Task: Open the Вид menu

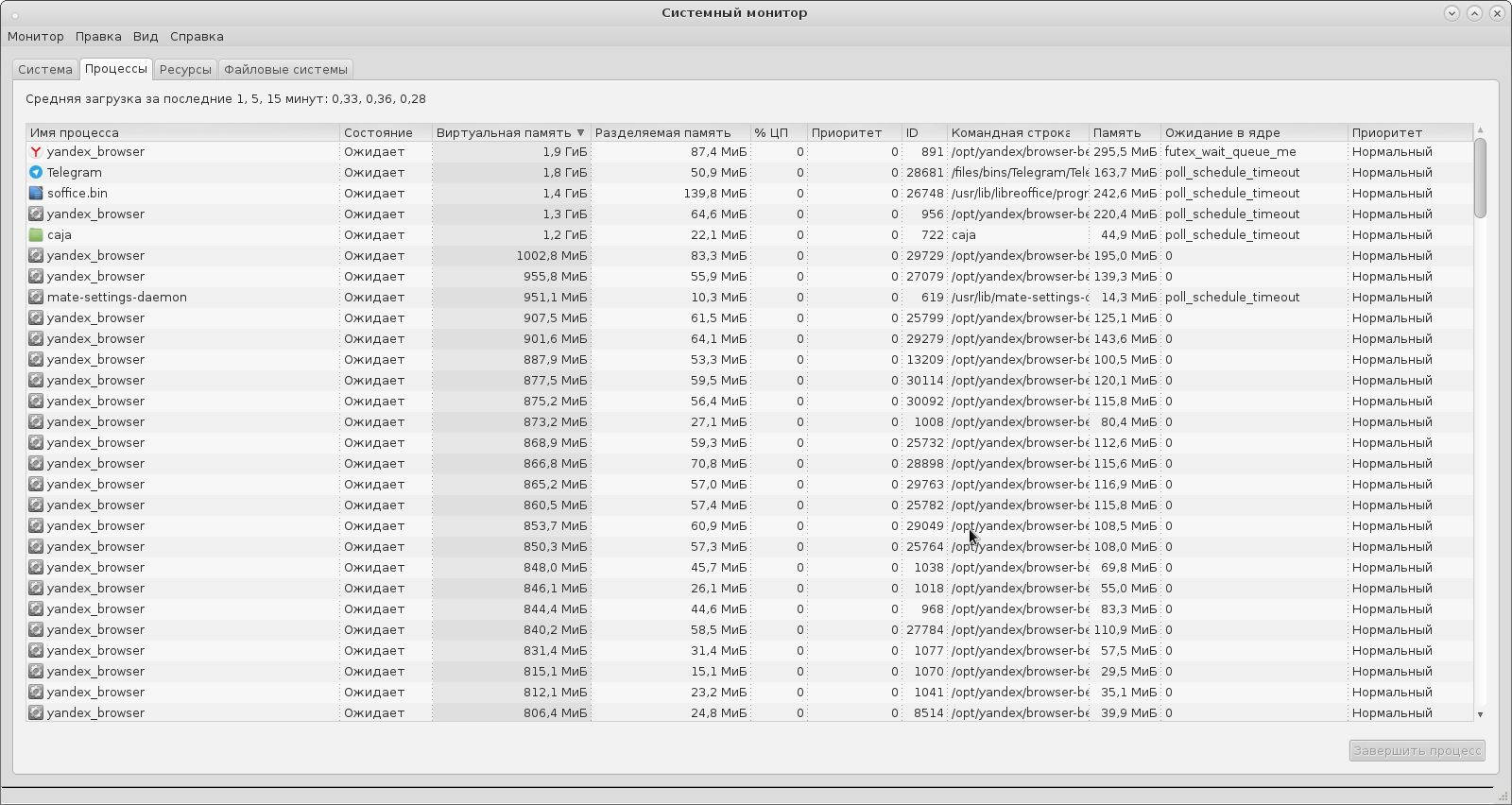Action: pos(146,37)
